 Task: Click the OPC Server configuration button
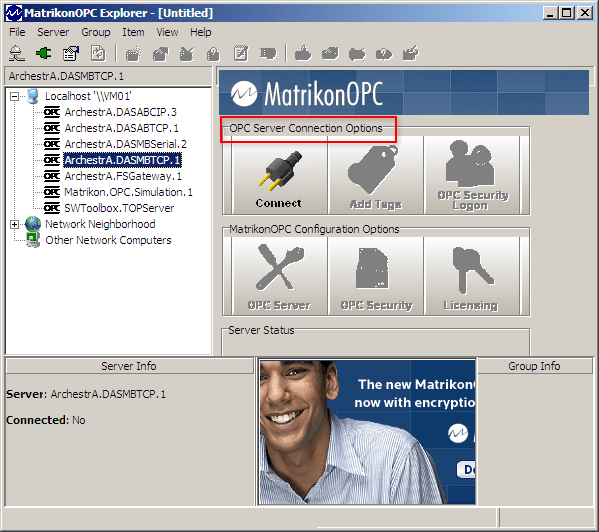click(x=279, y=276)
